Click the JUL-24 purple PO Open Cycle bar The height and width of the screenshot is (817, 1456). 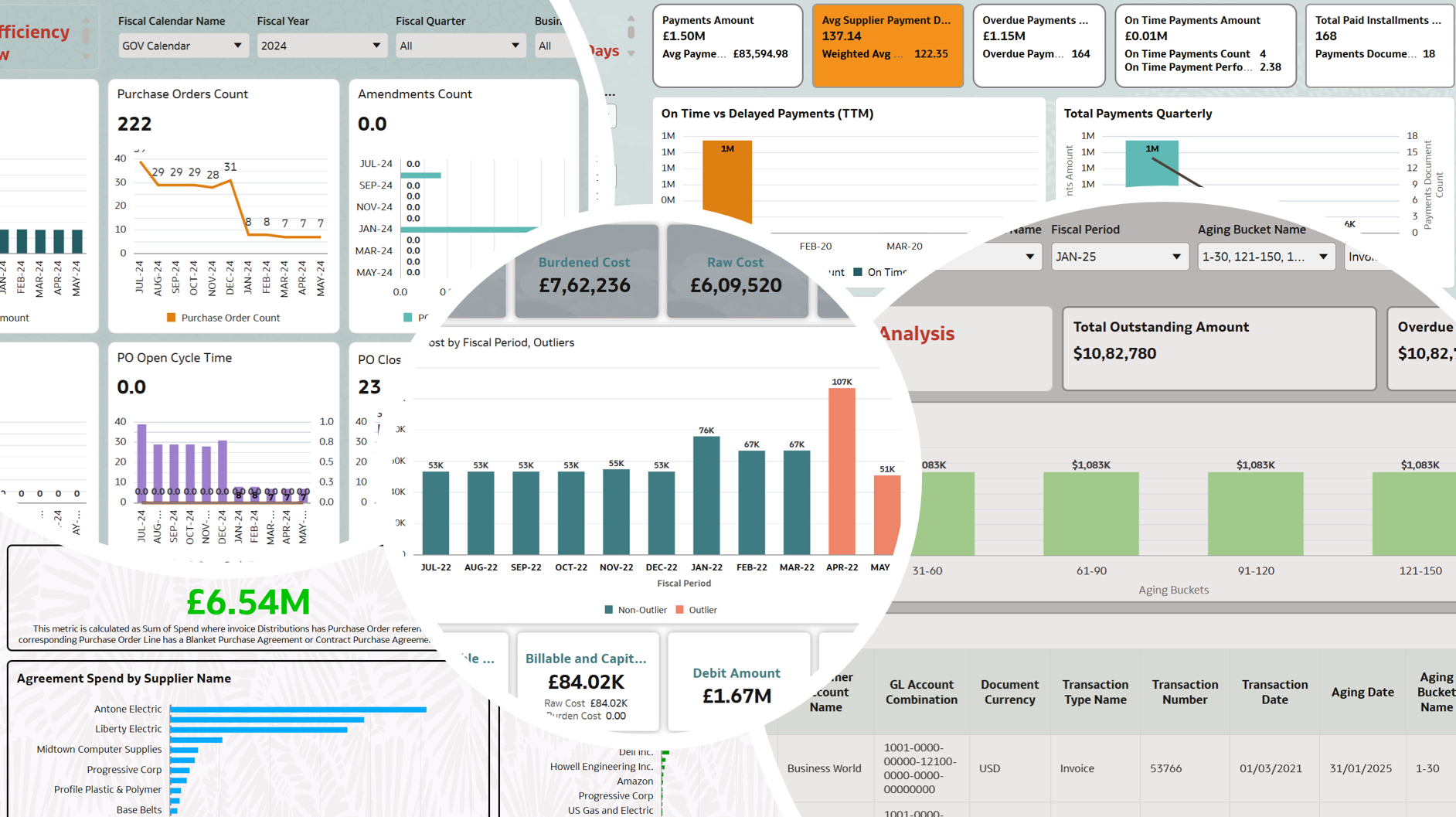tap(141, 462)
